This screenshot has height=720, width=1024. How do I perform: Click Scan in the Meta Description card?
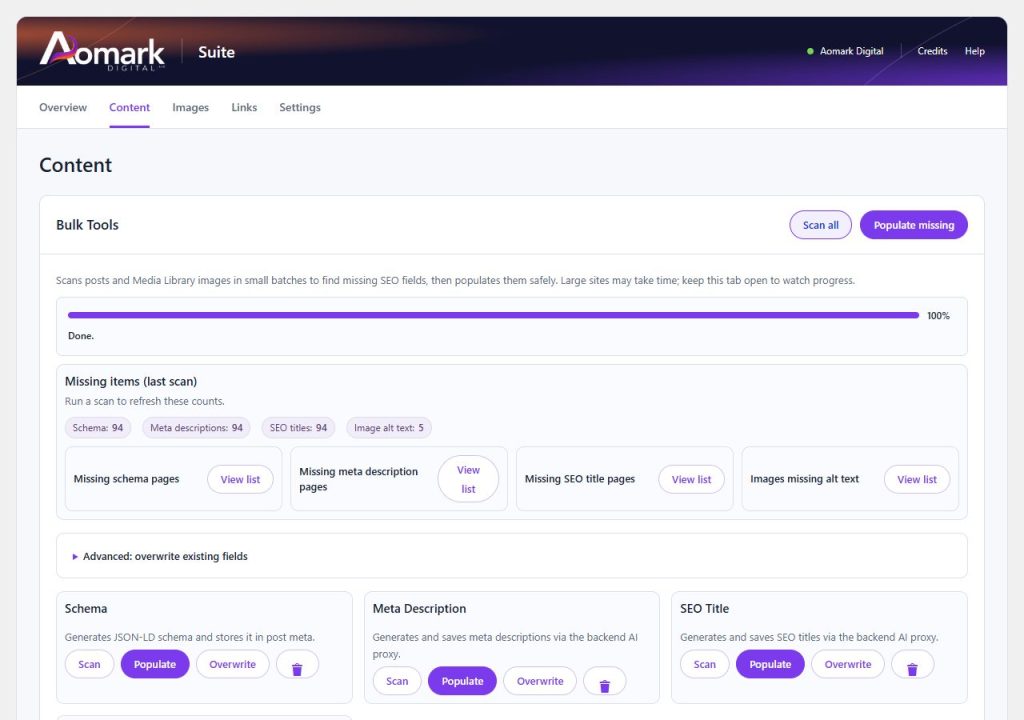tap(397, 681)
